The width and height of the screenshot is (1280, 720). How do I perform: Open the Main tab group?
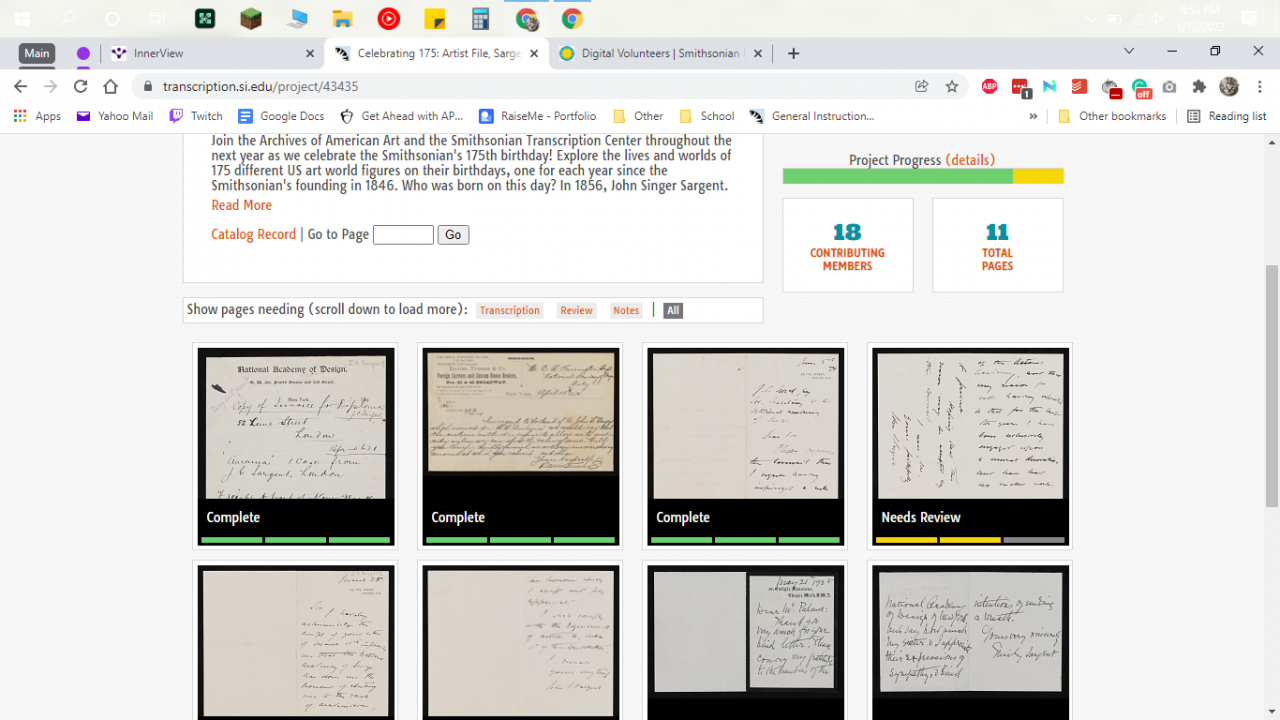tap(37, 53)
